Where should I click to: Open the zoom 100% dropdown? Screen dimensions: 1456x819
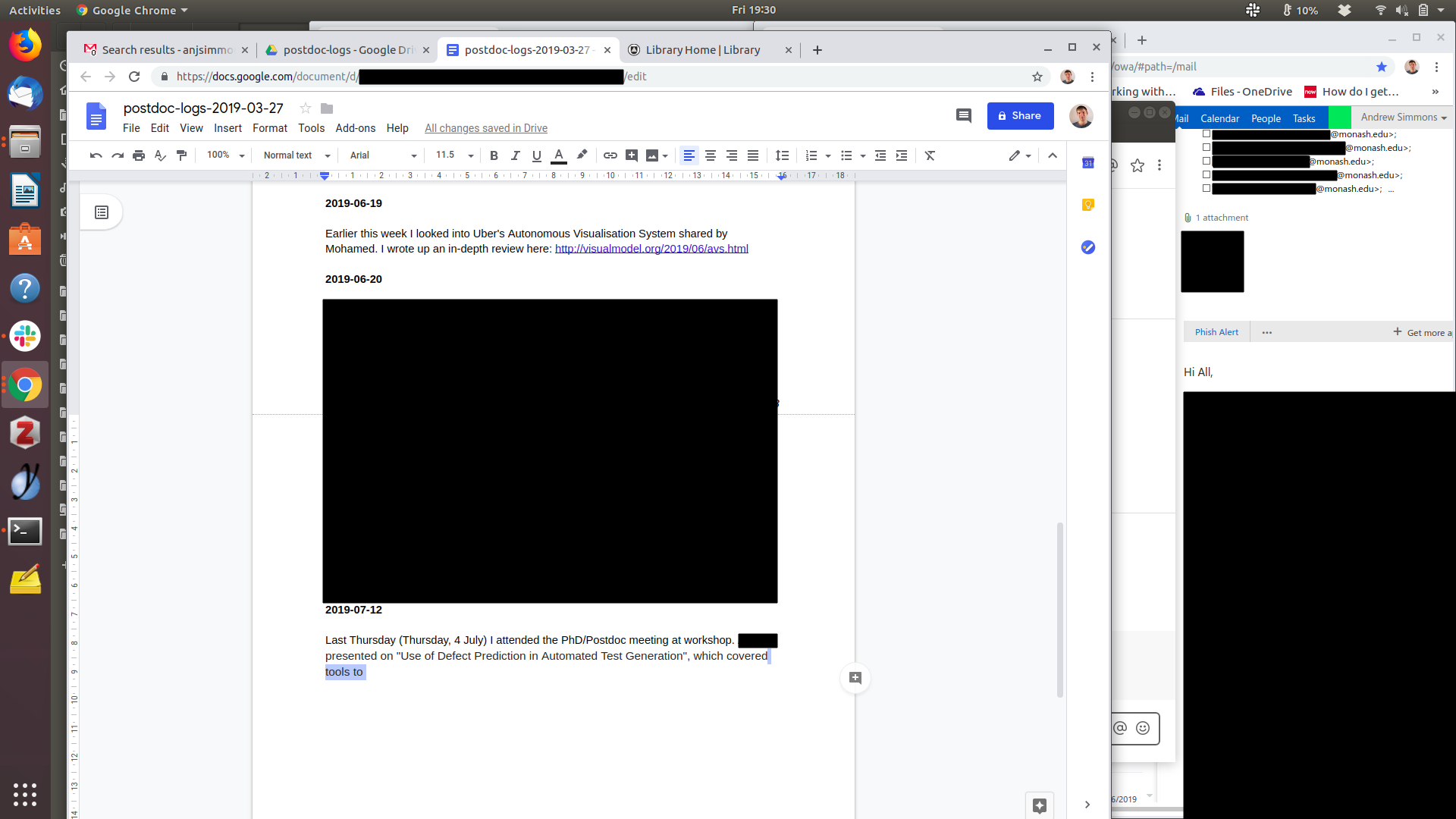point(225,155)
